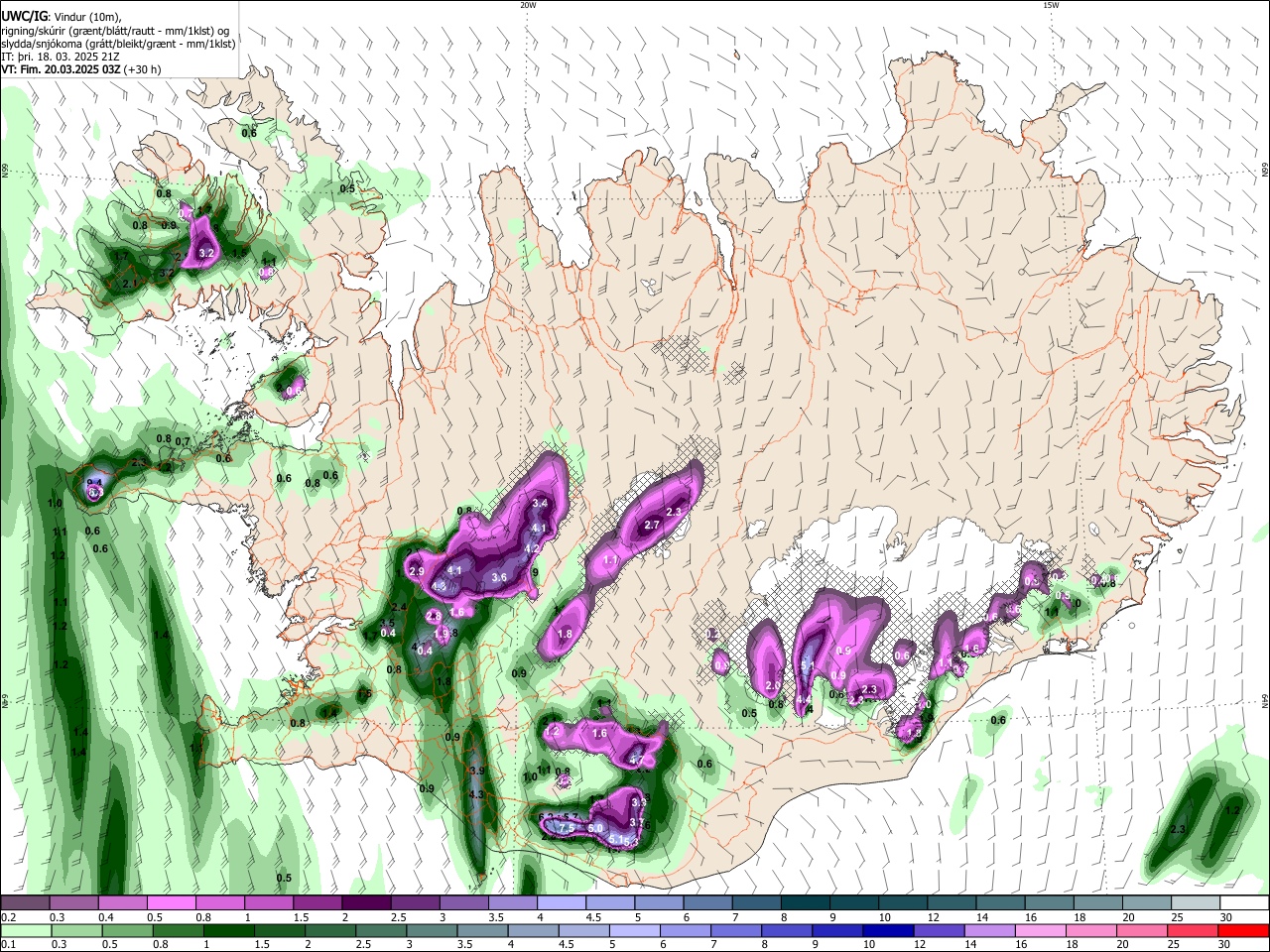
Task: Click the "VT: Fim. 20.03.2025 03Z (+30 h)" line
Action: click(81, 70)
